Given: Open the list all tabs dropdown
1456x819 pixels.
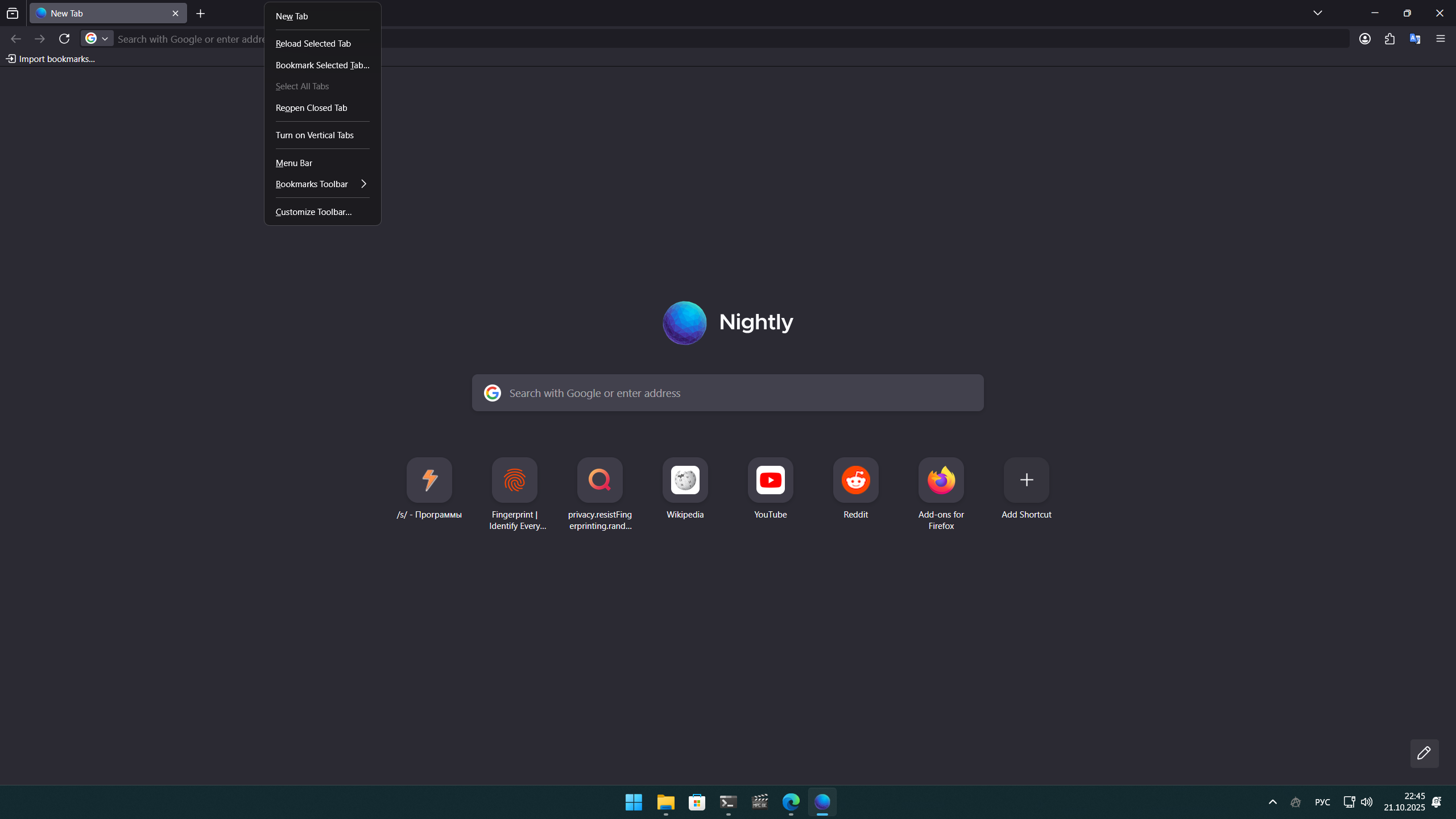Looking at the screenshot, I should click(1317, 13).
